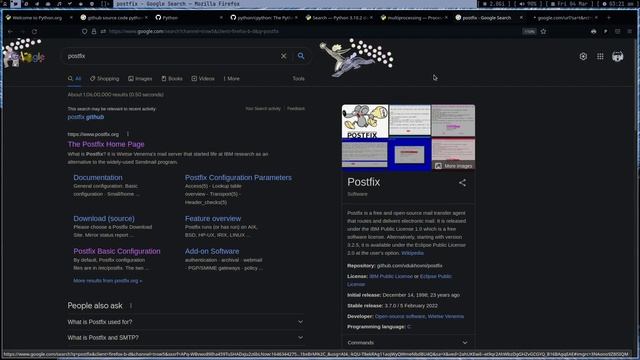Click the Feedback link
The height and width of the screenshot is (360, 640).
coord(296,109)
